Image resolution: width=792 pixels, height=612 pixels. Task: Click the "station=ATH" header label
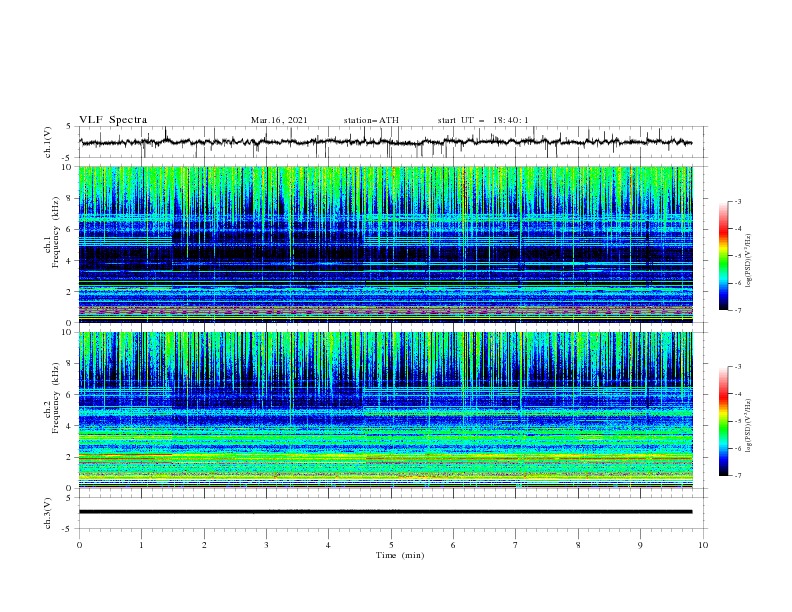(x=371, y=120)
